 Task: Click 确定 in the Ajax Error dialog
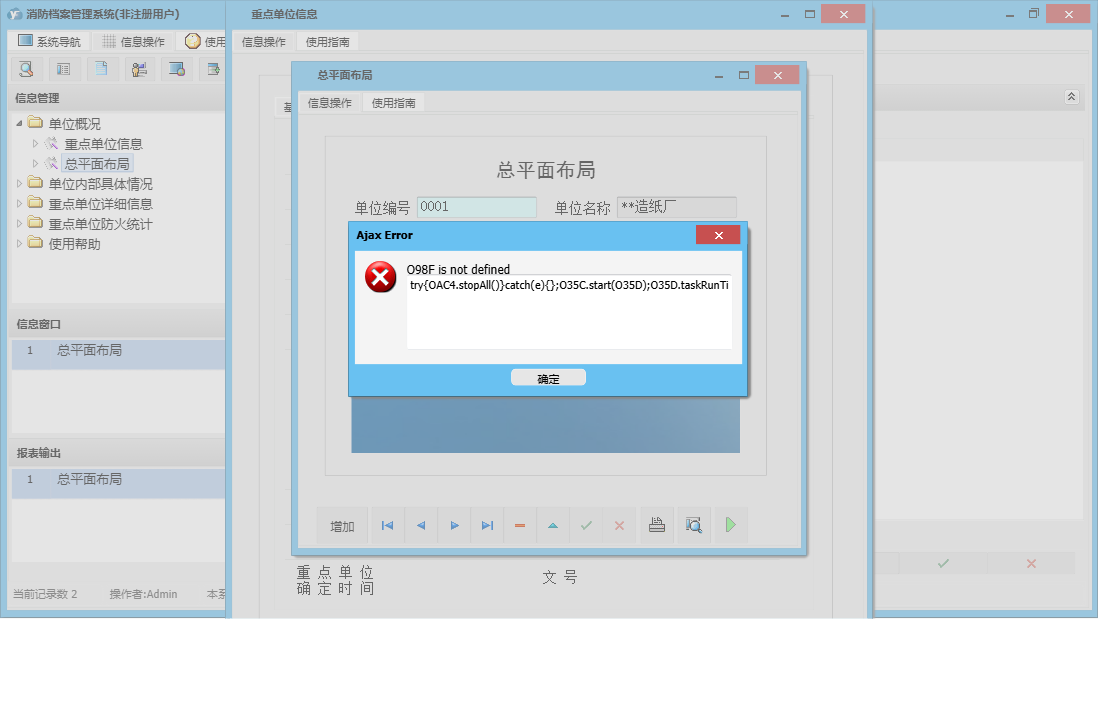[x=548, y=379]
